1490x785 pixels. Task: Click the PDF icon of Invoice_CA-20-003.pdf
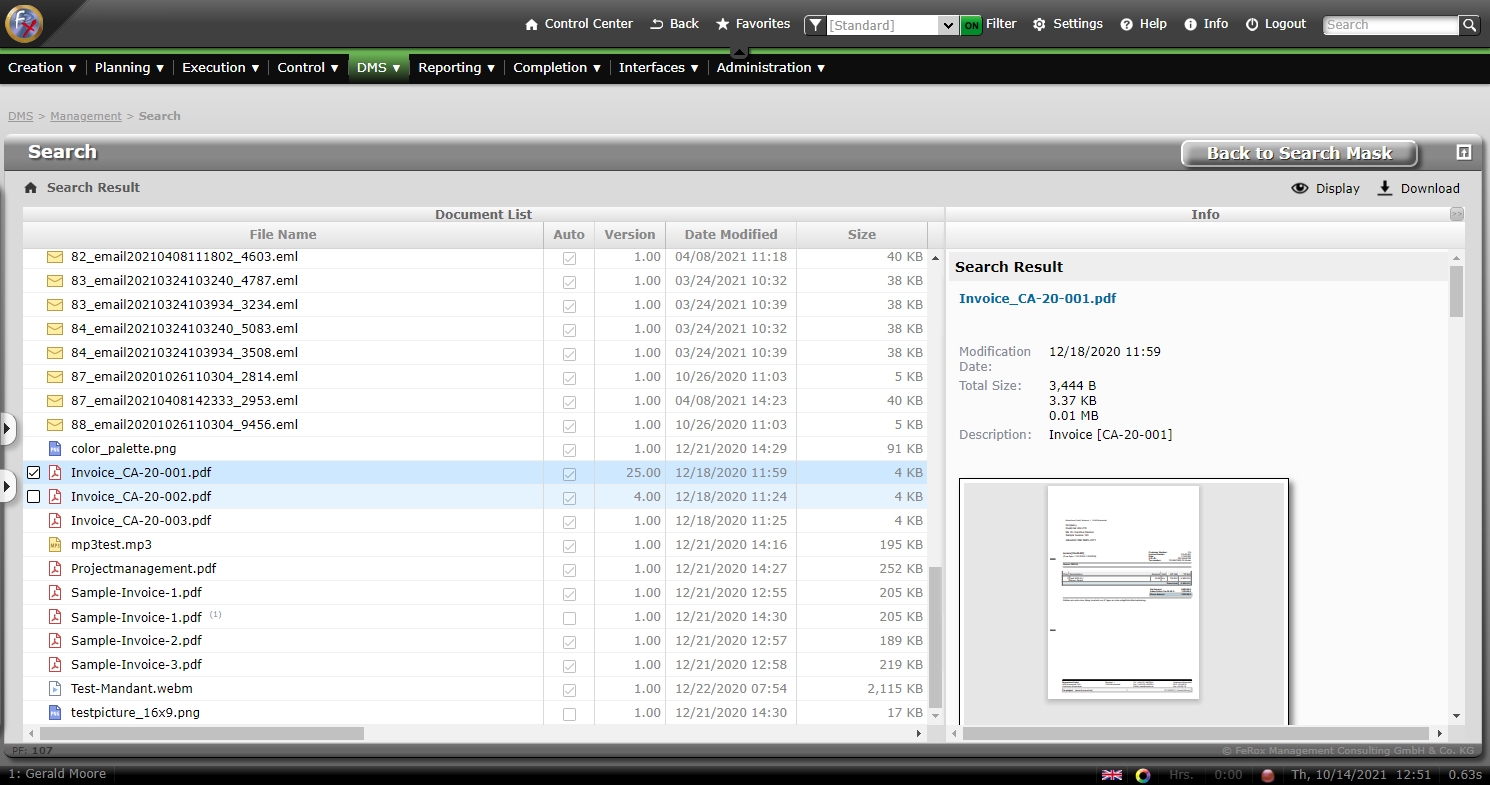(x=55, y=521)
